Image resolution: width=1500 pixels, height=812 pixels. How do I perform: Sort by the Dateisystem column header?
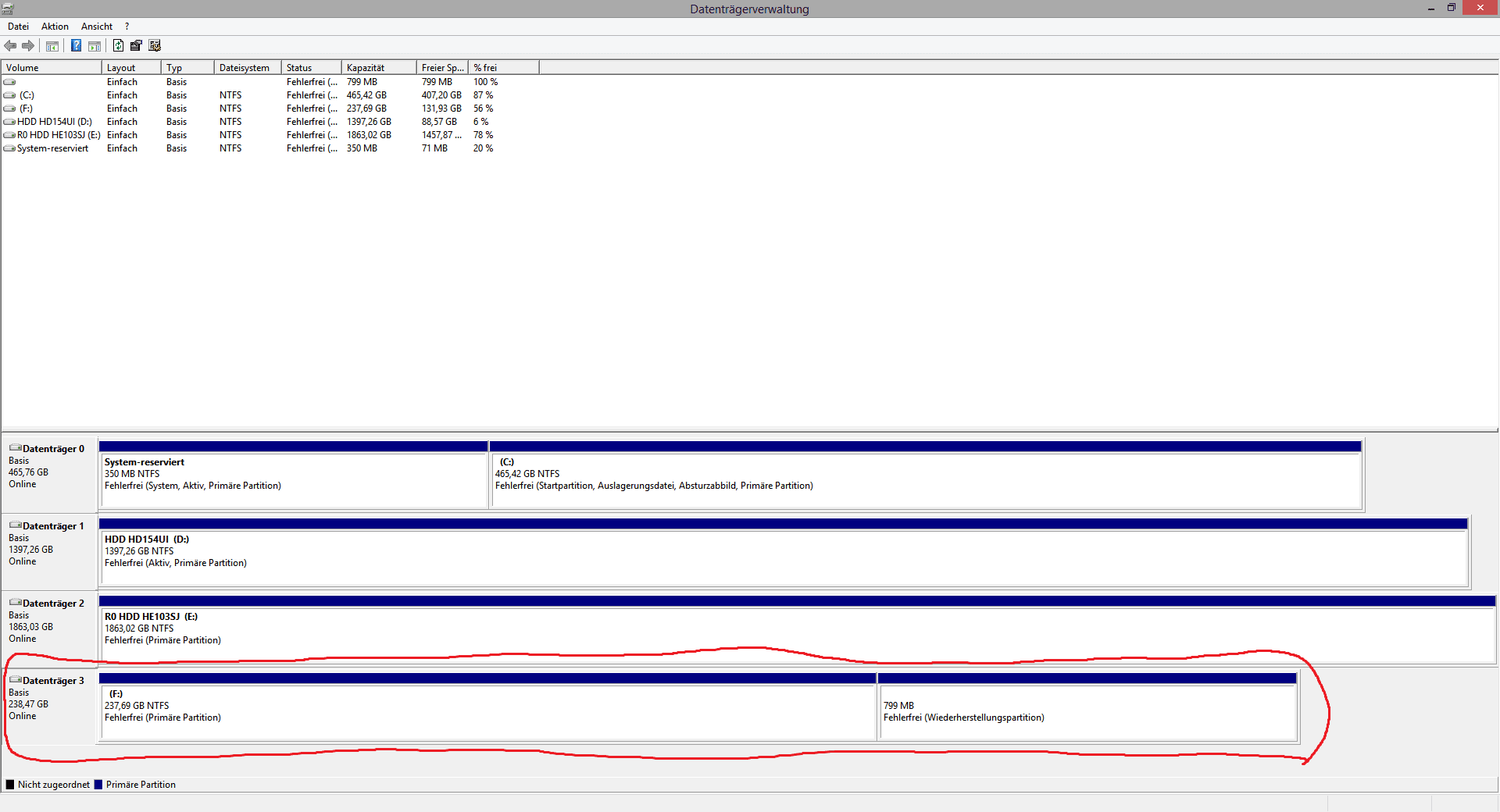click(x=248, y=68)
